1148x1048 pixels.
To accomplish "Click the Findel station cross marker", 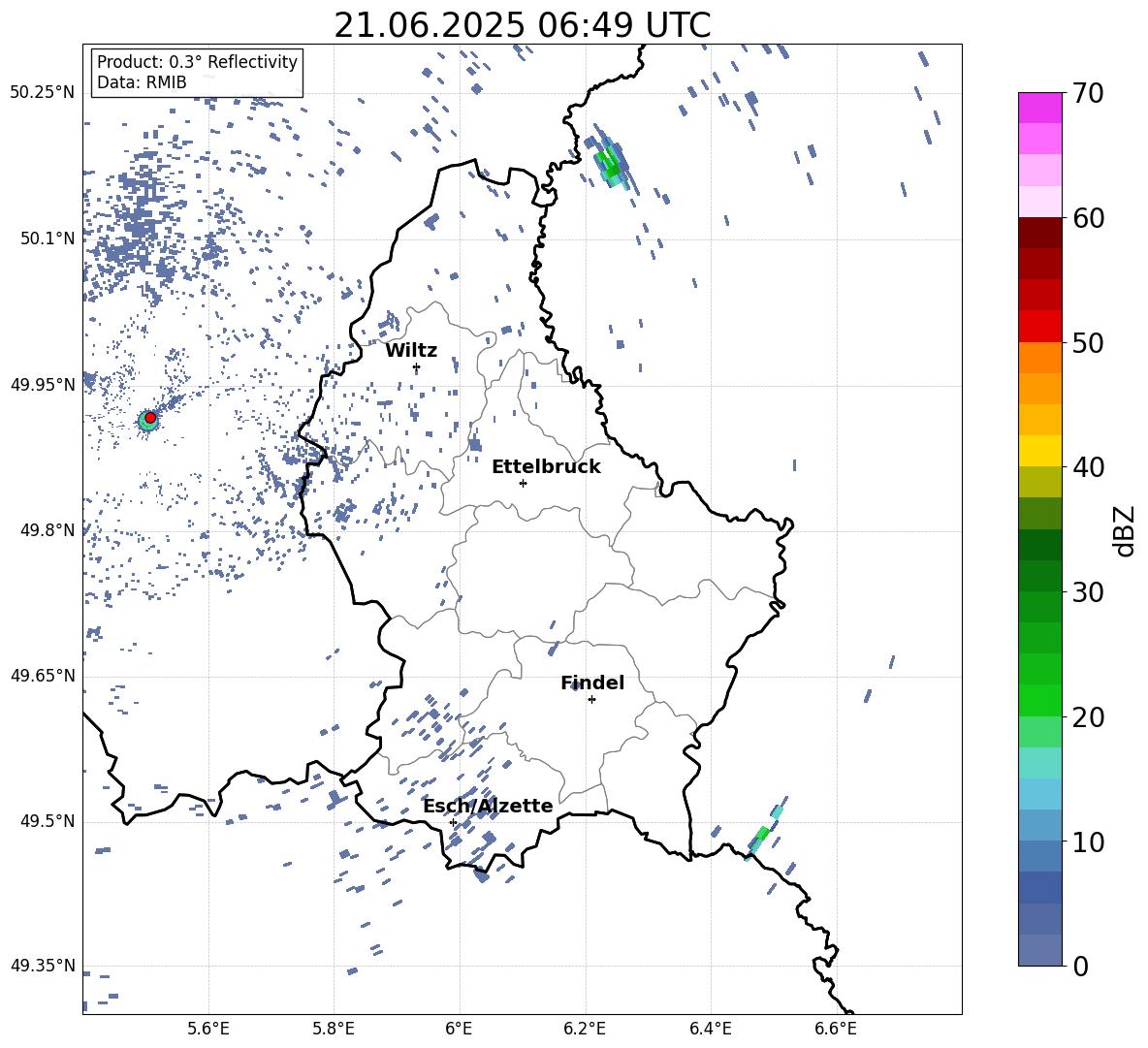I will [591, 700].
